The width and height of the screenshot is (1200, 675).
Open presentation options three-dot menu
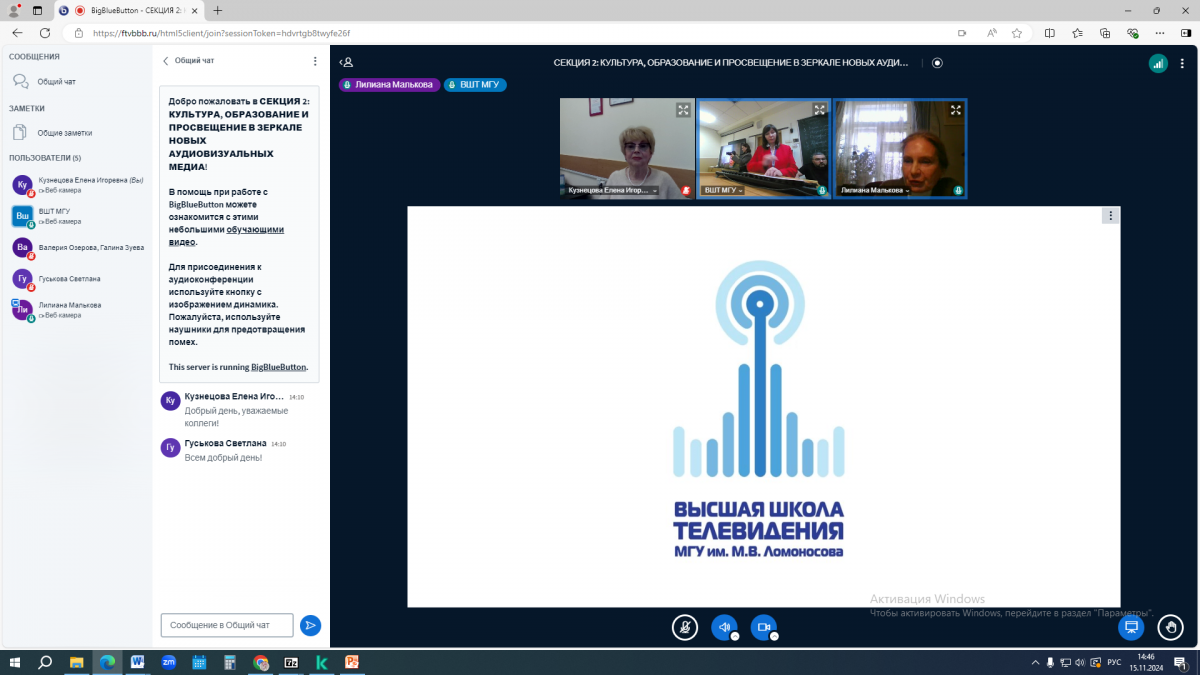tap(1110, 215)
